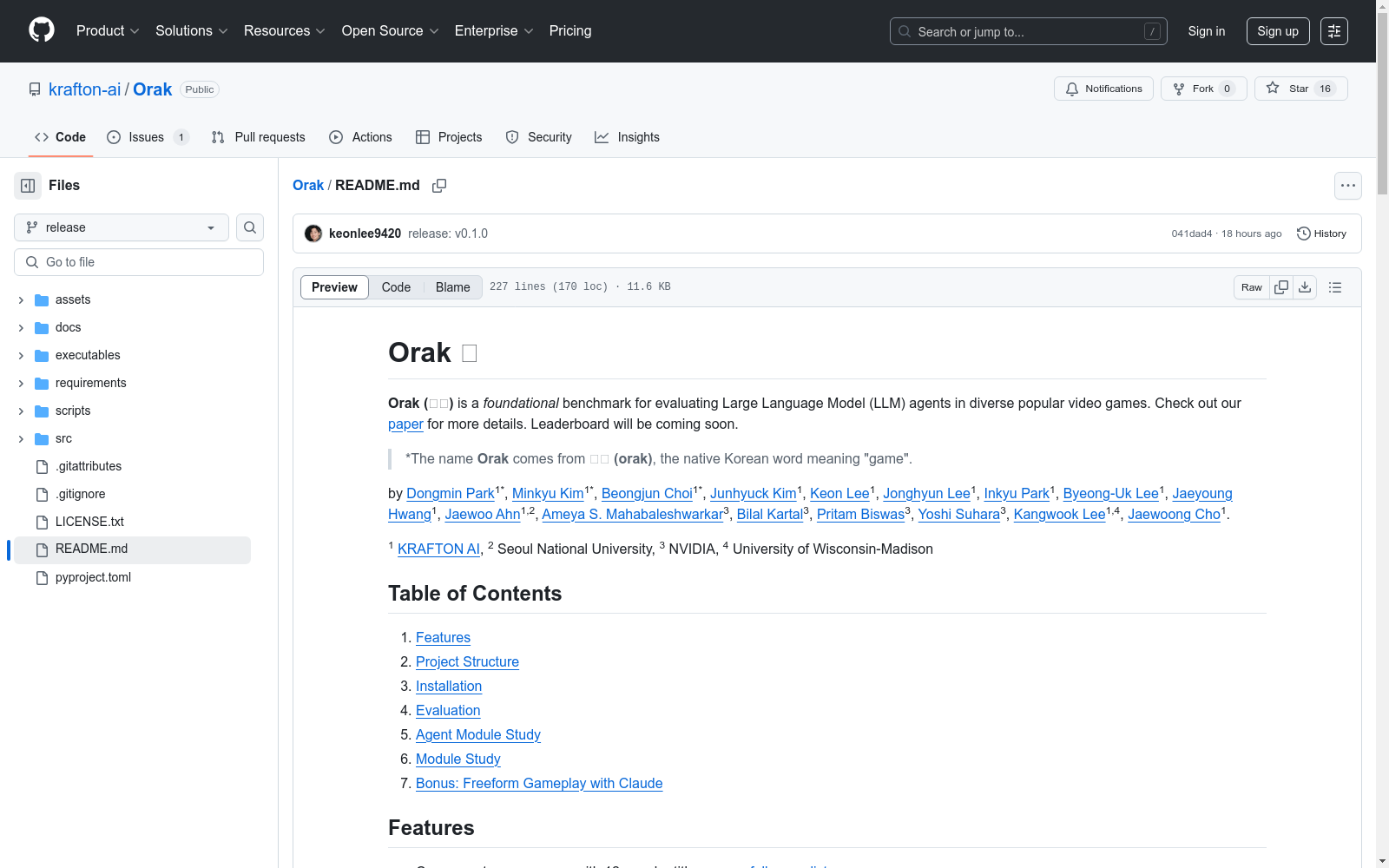
Task: Copy the README.md file path
Action: tap(439, 186)
